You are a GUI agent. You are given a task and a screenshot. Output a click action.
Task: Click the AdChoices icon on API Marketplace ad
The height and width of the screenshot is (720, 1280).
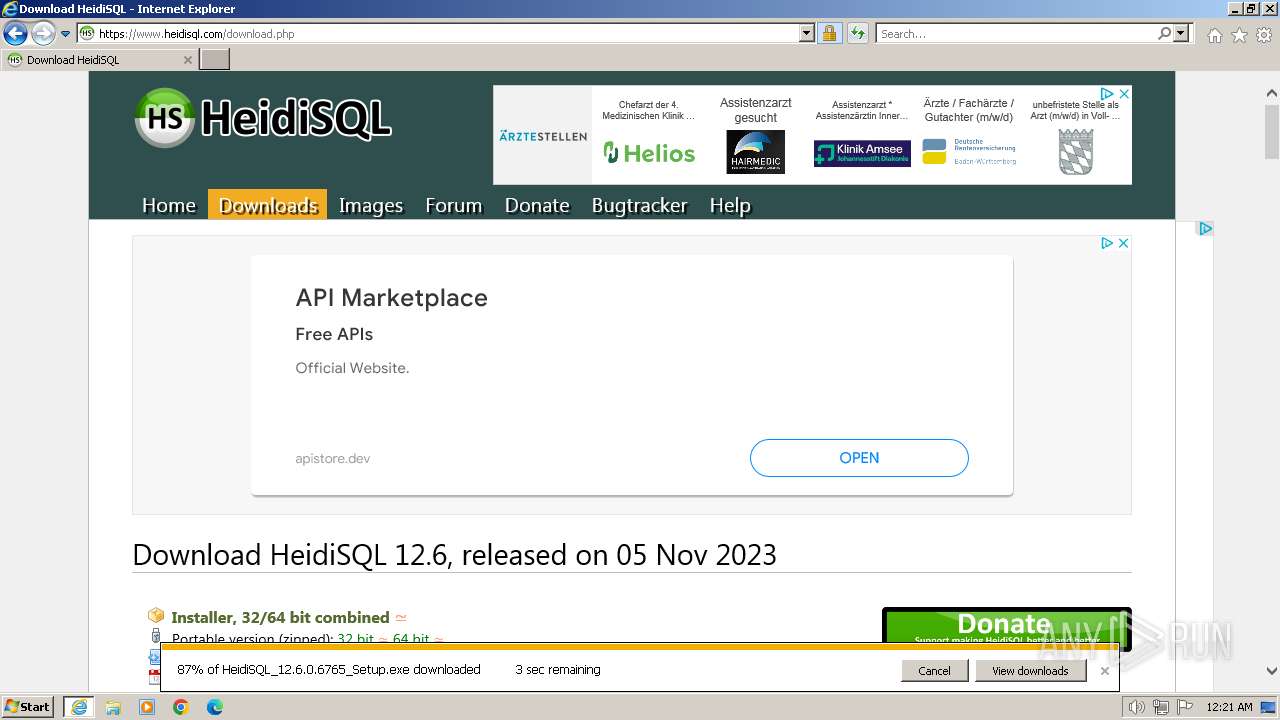[1107, 243]
